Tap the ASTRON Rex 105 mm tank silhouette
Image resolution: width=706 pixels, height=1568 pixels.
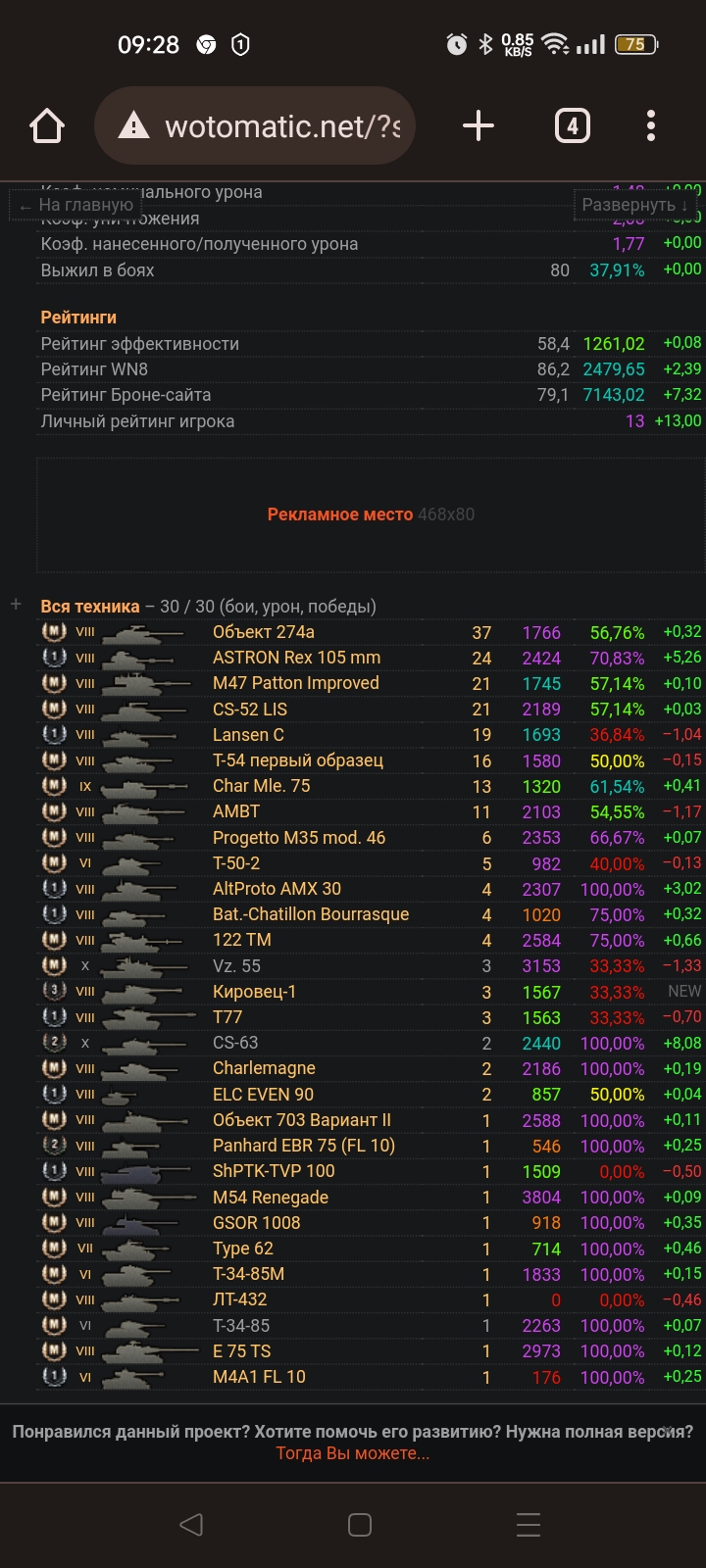(x=147, y=659)
